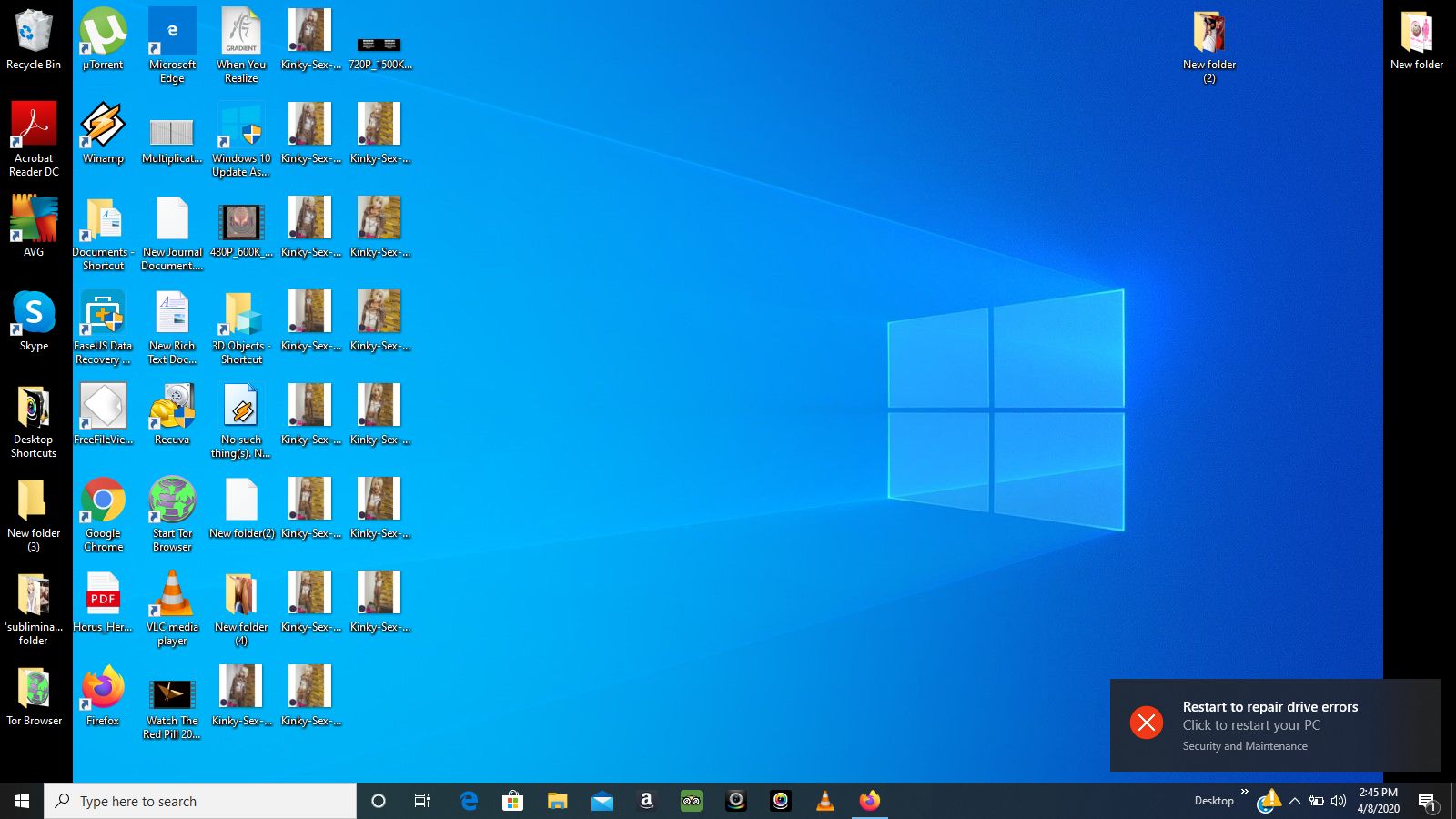
Task: Show hidden system tray icons
Action: [x=1295, y=801]
